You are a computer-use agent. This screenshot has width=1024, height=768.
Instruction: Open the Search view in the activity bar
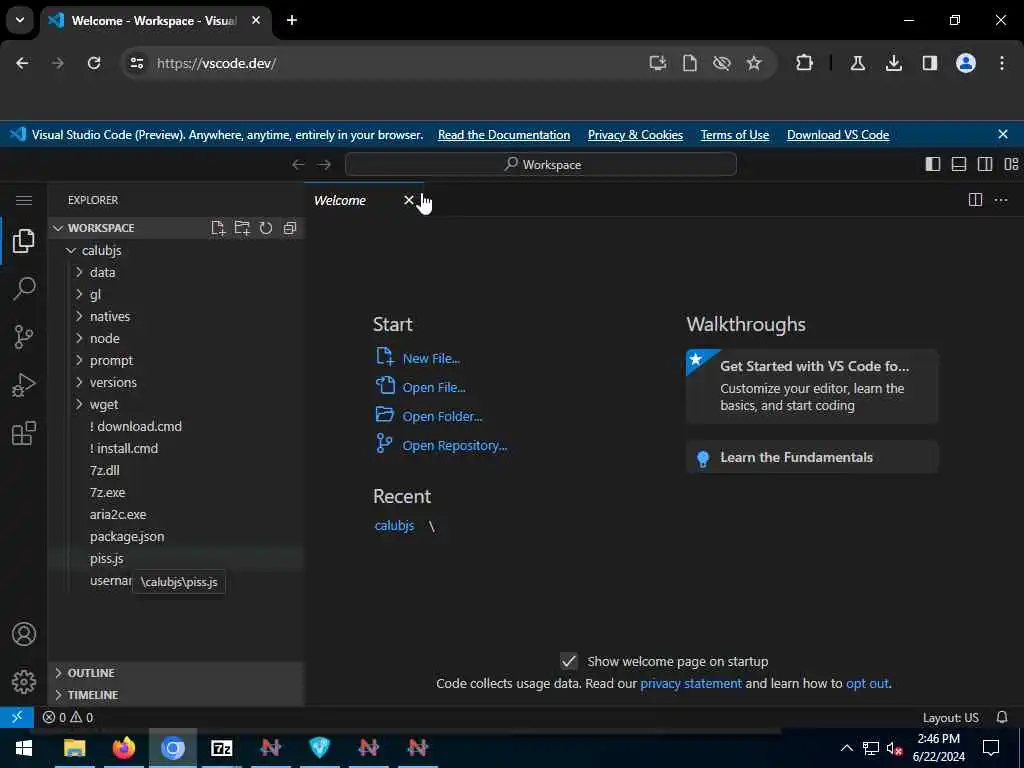point(24,289)
